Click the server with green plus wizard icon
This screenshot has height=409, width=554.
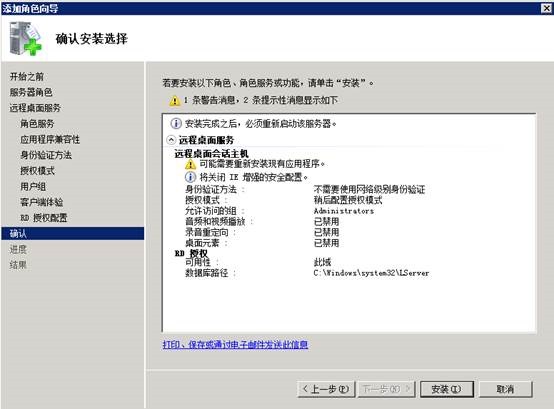tap(25, 38)
